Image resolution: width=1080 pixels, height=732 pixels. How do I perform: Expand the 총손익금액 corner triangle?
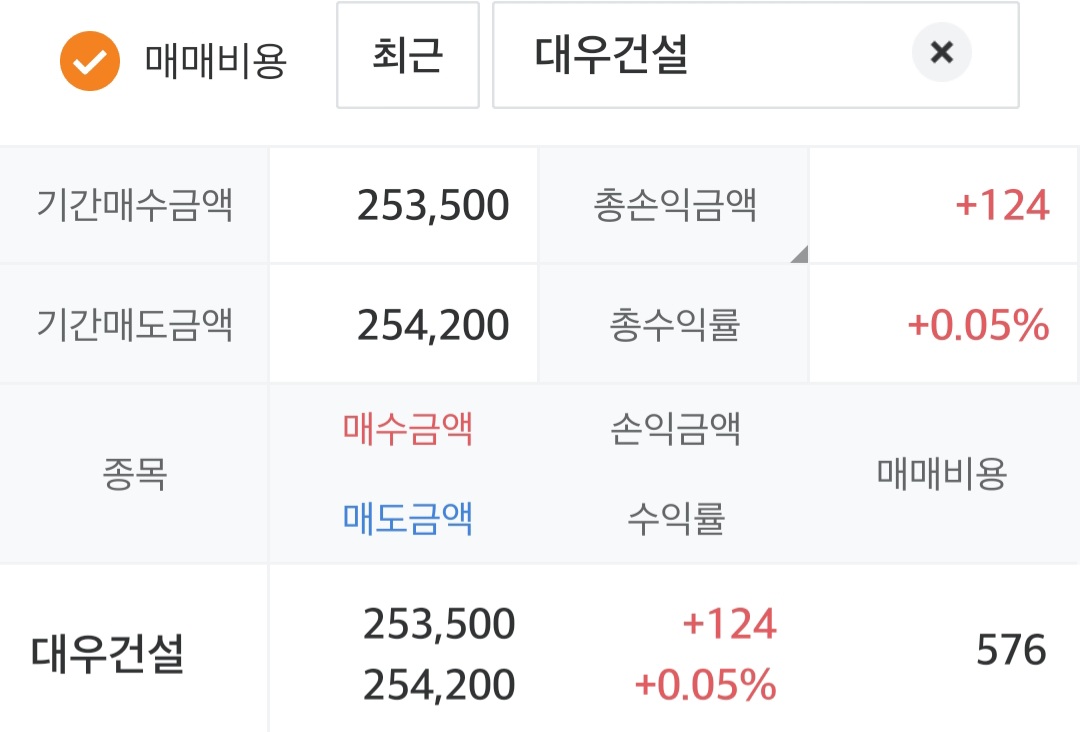coord(798,254)
